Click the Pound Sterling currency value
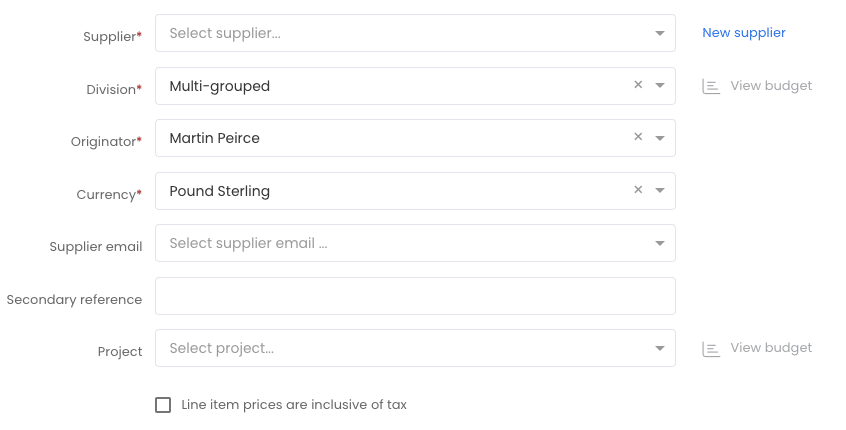The width and height of the screenshot is (846, 430). click(x=220, y=191)
